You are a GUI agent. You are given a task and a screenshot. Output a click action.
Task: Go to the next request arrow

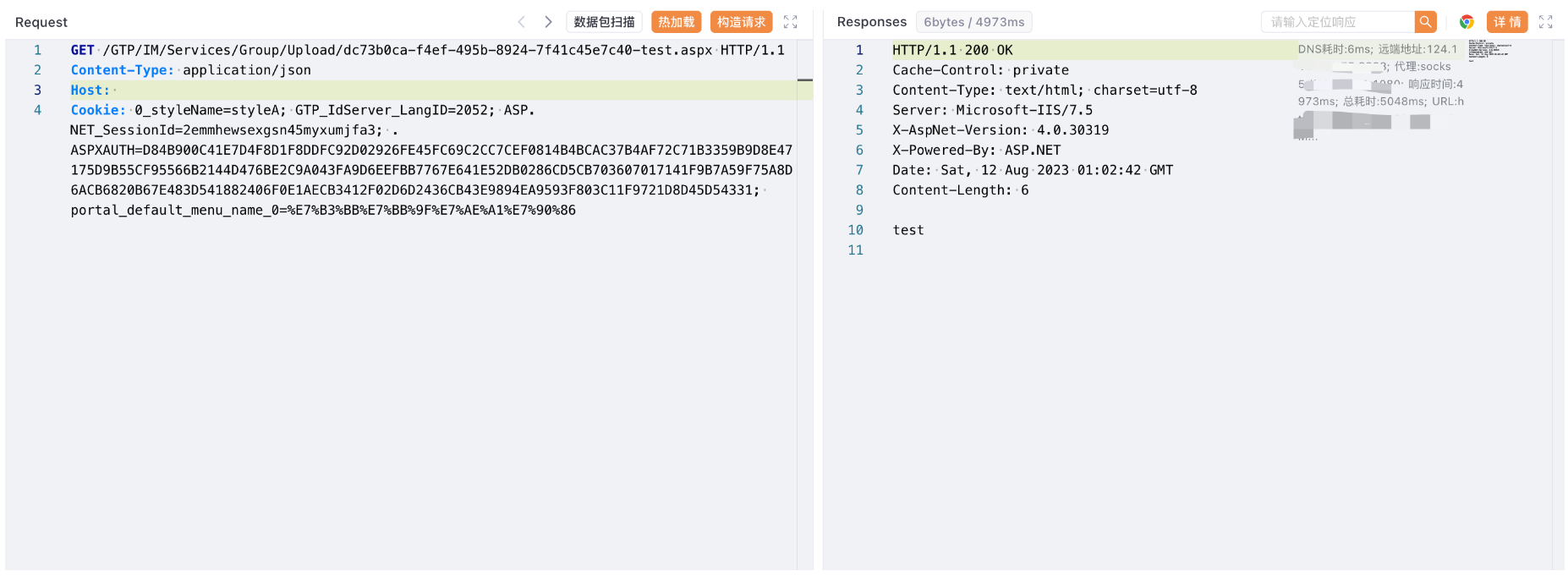pos(548,22)
